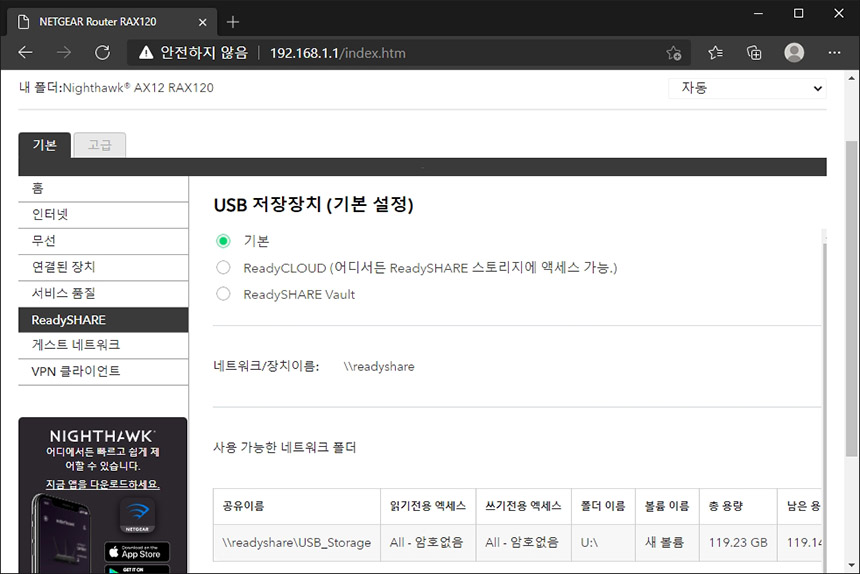Image resolution: width=860 pixels, height=574 pixels.
Task: Click the App Store download badge
Action: click(137, 552)
